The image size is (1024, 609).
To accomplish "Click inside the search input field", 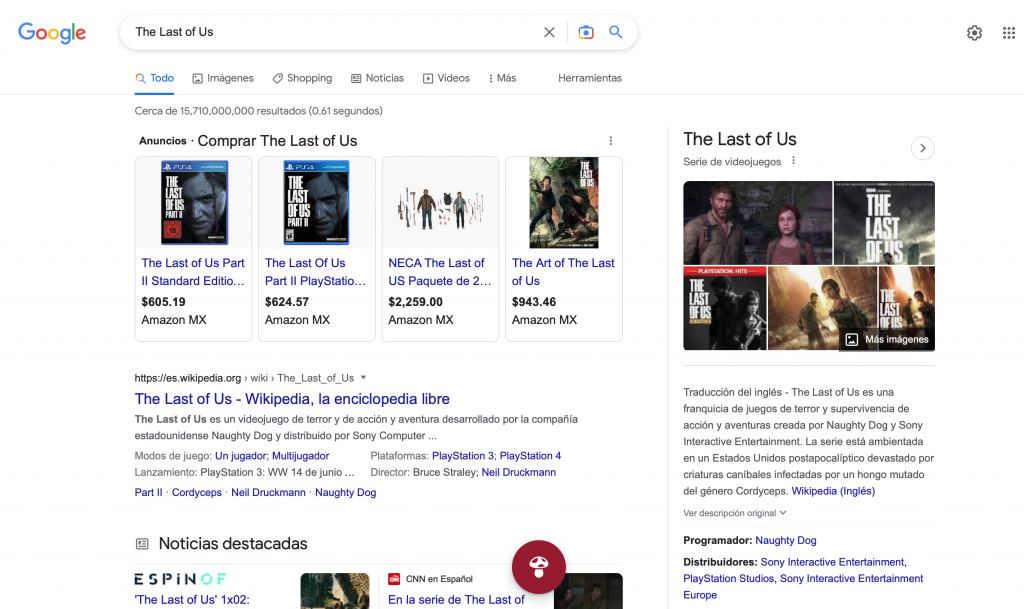I will [x=333, y=32].
